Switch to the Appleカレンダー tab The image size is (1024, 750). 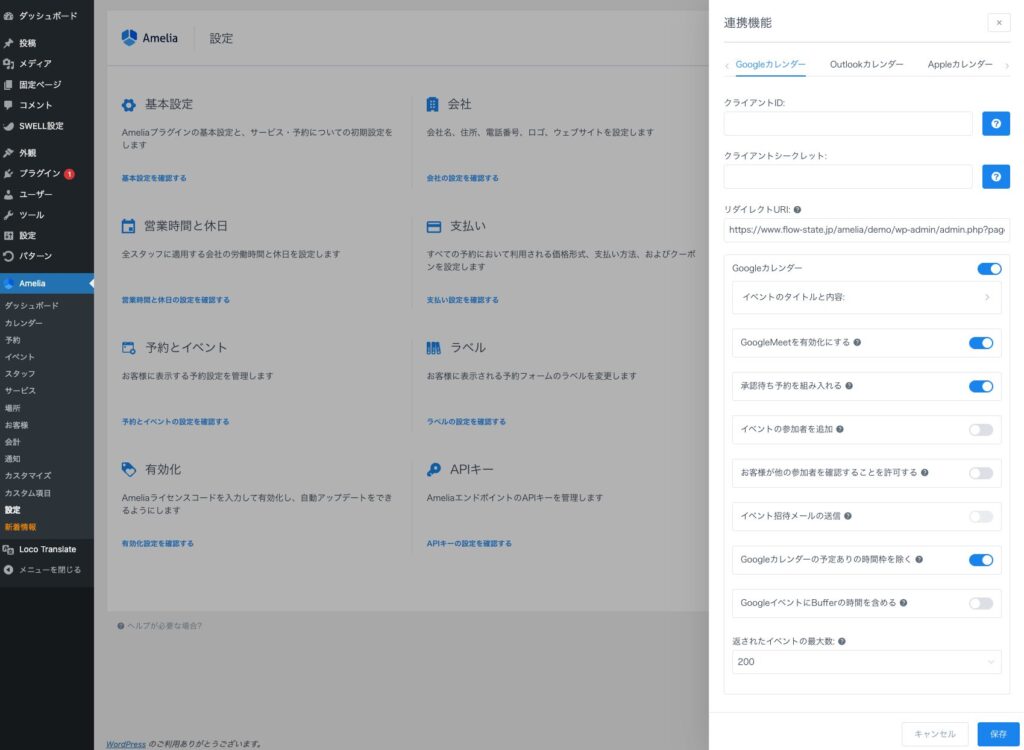pyautogui.click(x=959, y=64)
